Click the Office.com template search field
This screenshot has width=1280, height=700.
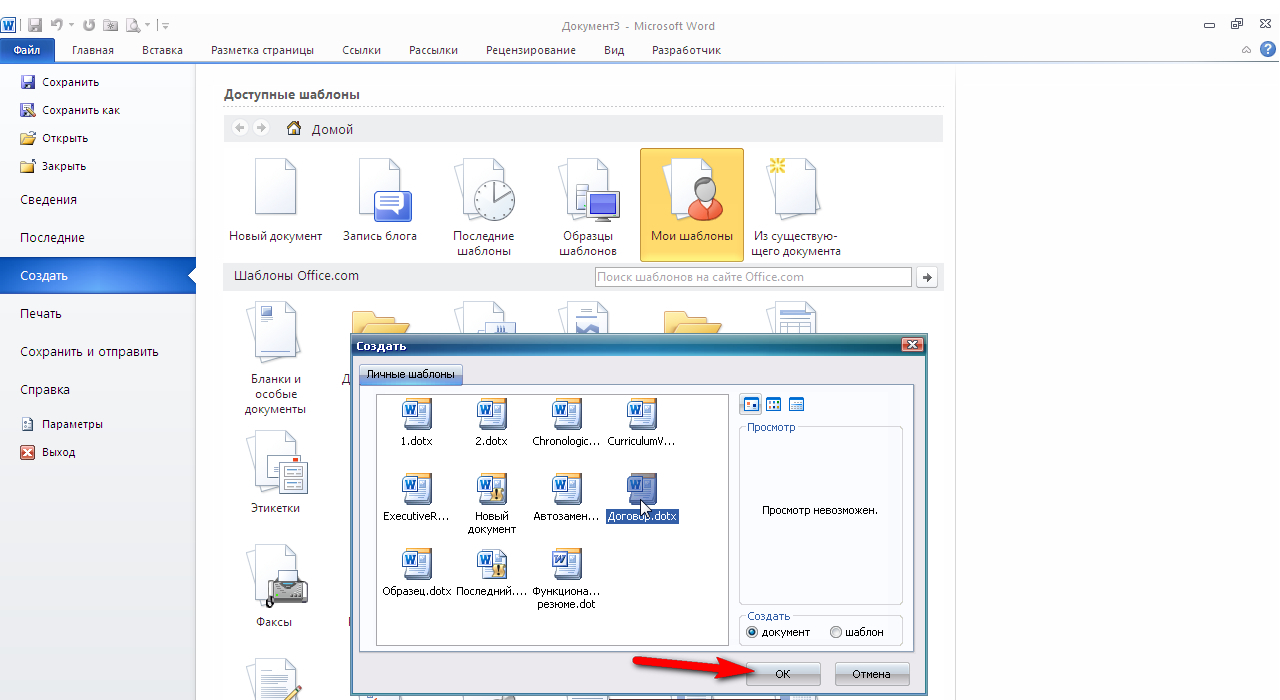tap(753, 277)
